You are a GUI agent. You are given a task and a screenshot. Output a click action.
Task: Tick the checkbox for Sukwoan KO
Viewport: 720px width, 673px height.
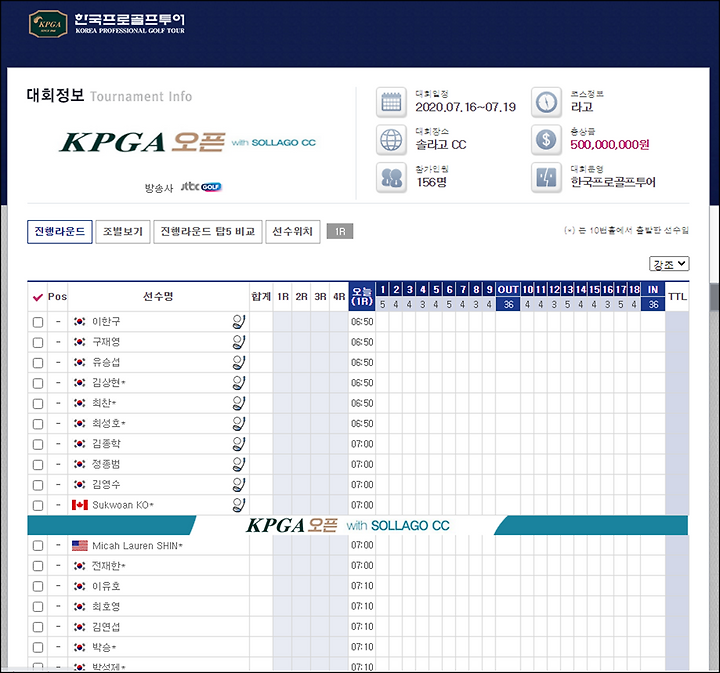38,505
